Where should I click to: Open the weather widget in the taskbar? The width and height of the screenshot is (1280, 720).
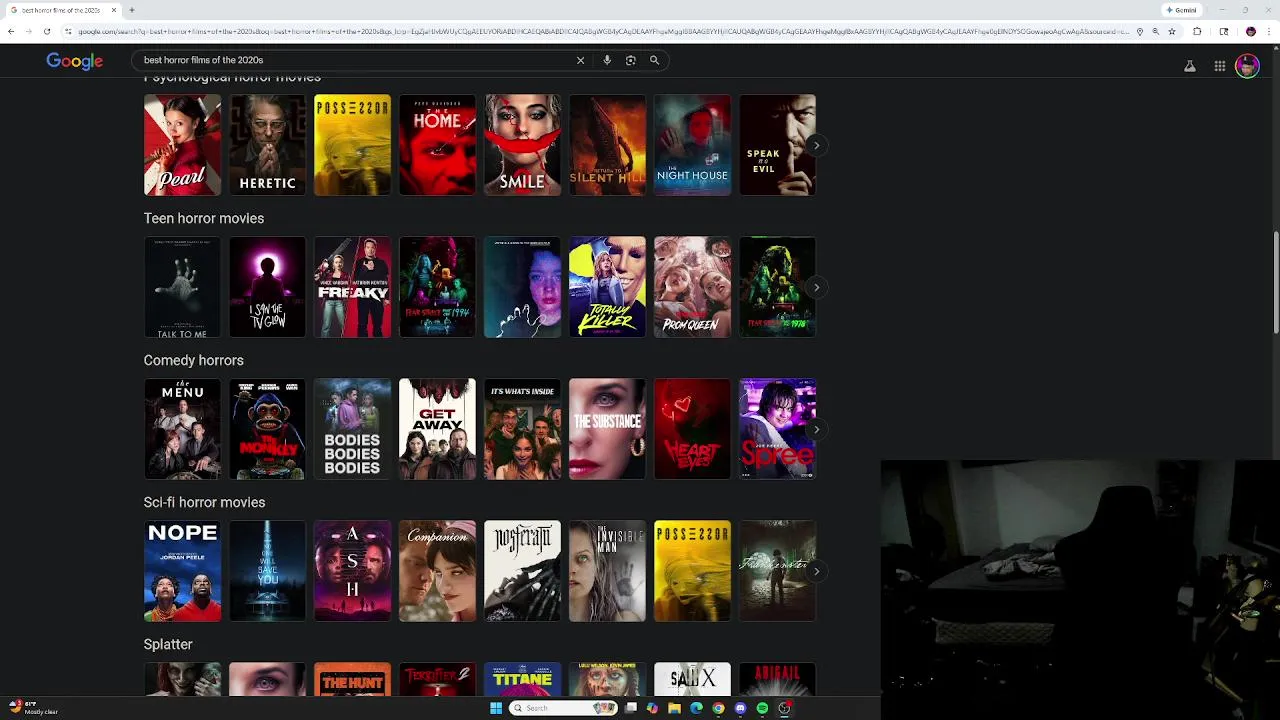33,708
